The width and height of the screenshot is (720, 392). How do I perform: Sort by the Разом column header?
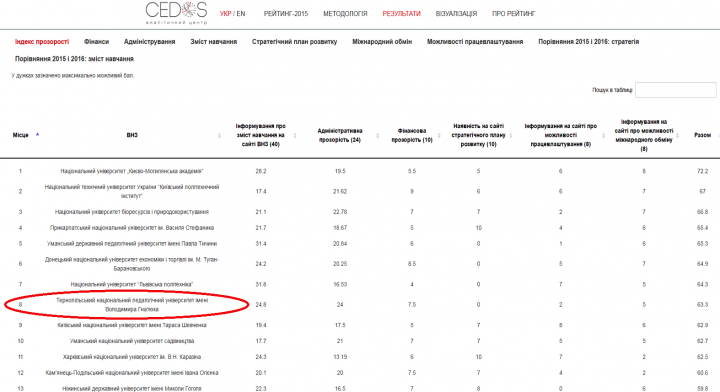703,135
